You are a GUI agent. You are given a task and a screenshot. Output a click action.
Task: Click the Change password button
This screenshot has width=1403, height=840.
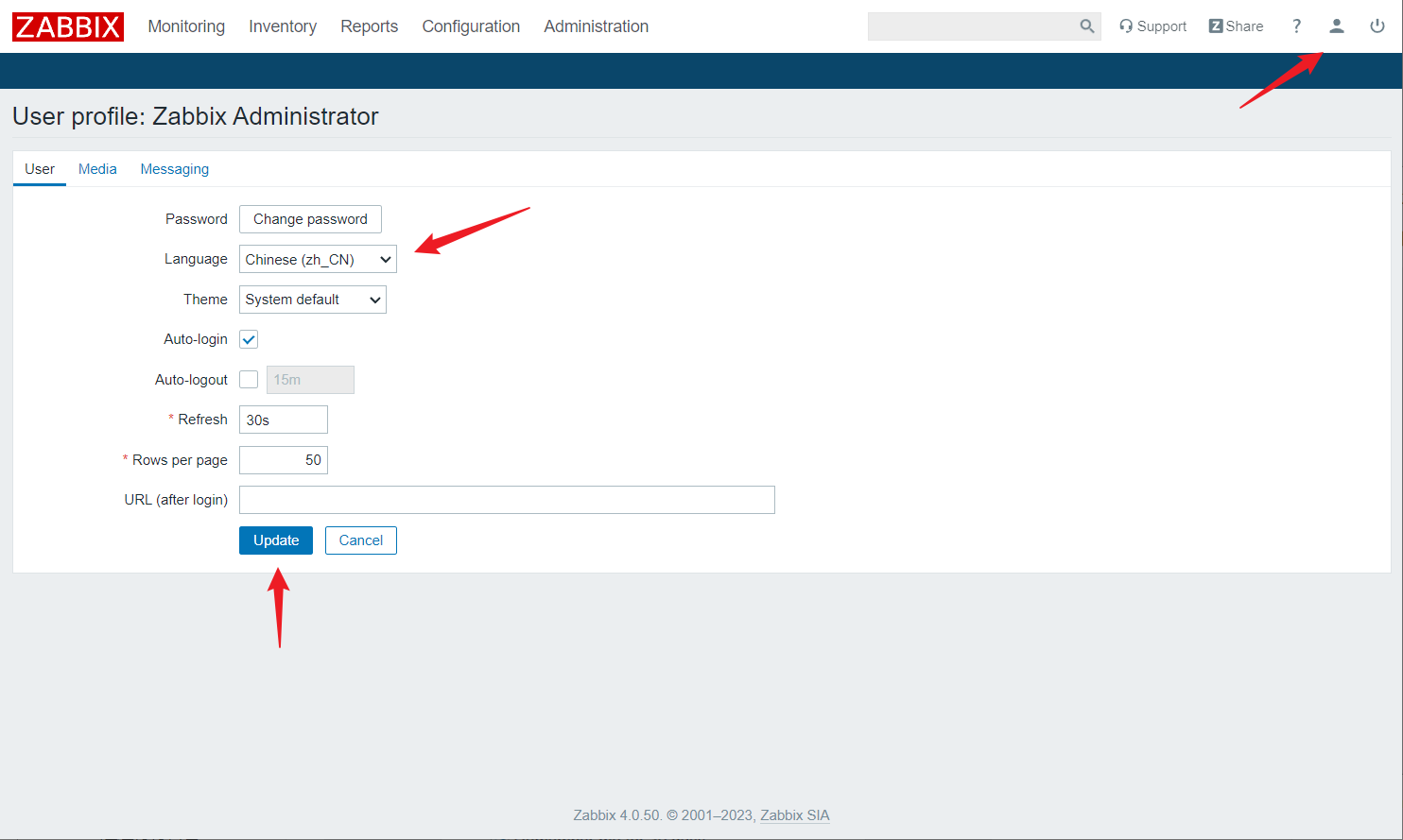point(310,219)
